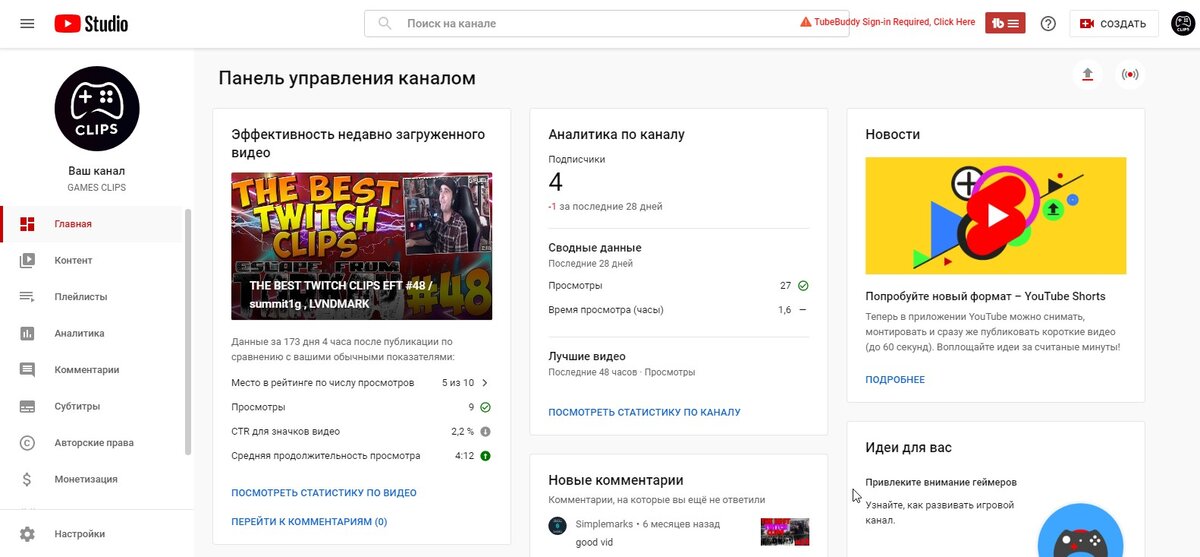This screenshot has height=557, width=1200.
Task: Click the CTR info icon
Action: pyautogui.click(x=485, y=431)
